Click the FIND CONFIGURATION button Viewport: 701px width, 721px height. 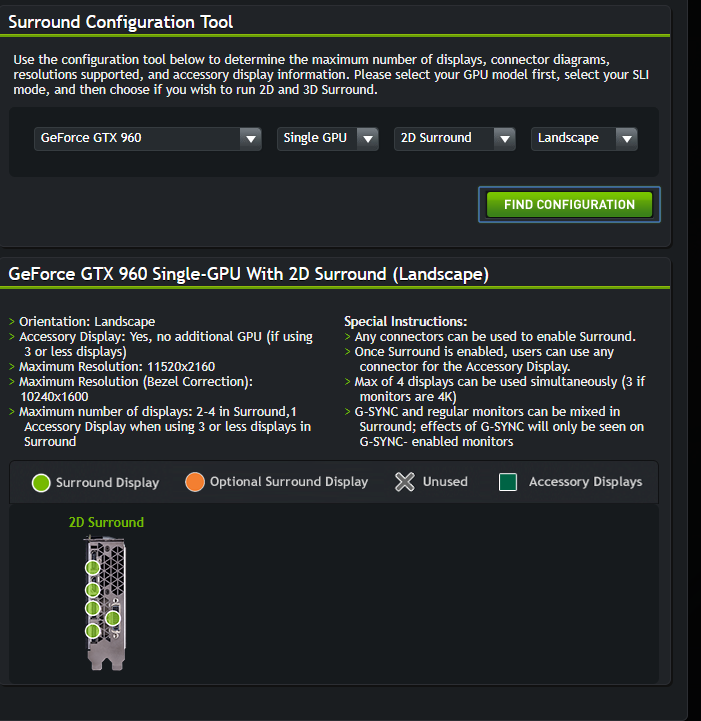coord(569,205)
